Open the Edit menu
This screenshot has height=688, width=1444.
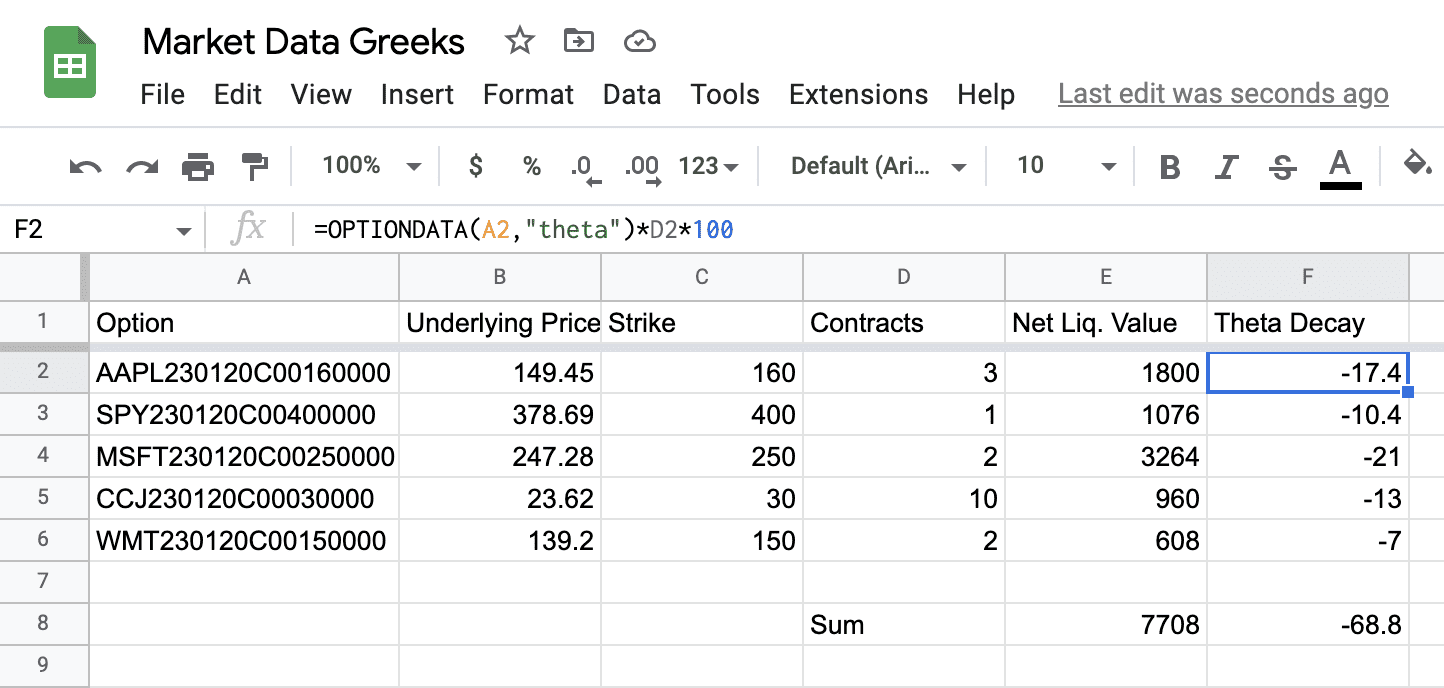(x=238, y=95)
